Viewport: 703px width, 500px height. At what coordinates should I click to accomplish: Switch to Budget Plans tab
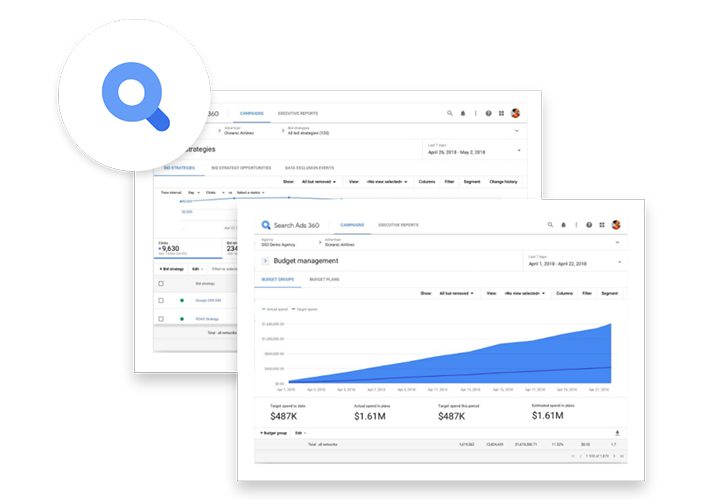coord(324,279)
